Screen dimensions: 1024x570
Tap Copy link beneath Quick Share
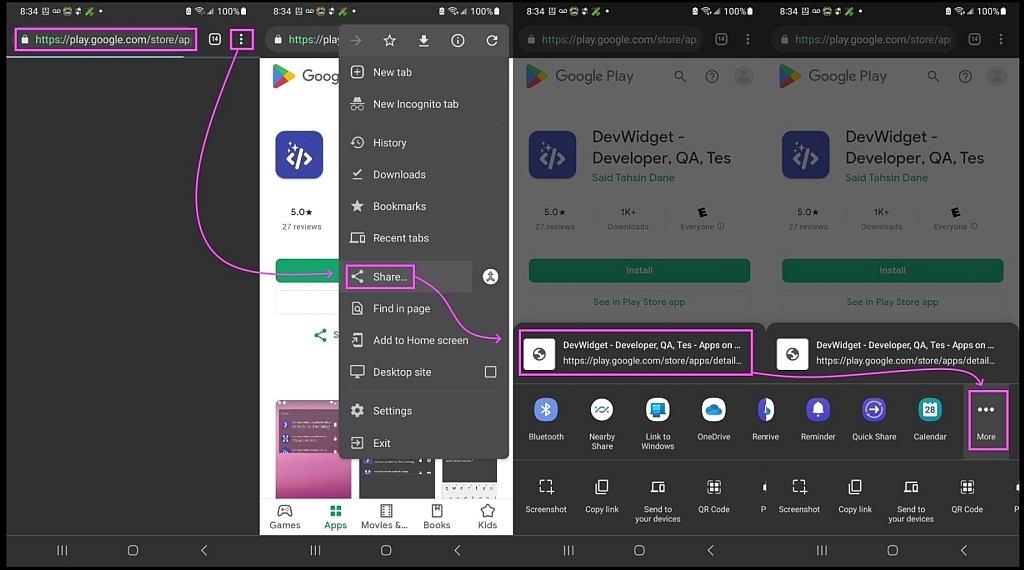click(855, 496)
